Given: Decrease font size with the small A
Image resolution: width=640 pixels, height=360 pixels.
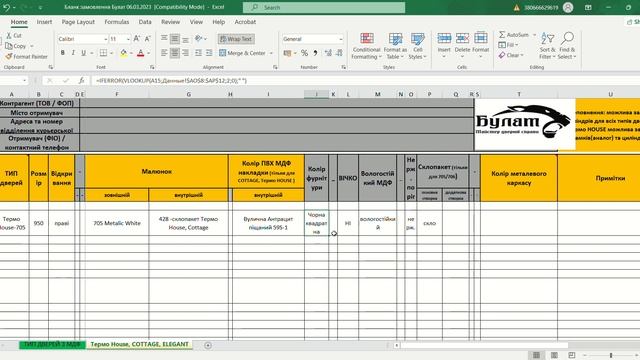Looking at the screenshot, I should pyautogui.click(x=147, y=39).
